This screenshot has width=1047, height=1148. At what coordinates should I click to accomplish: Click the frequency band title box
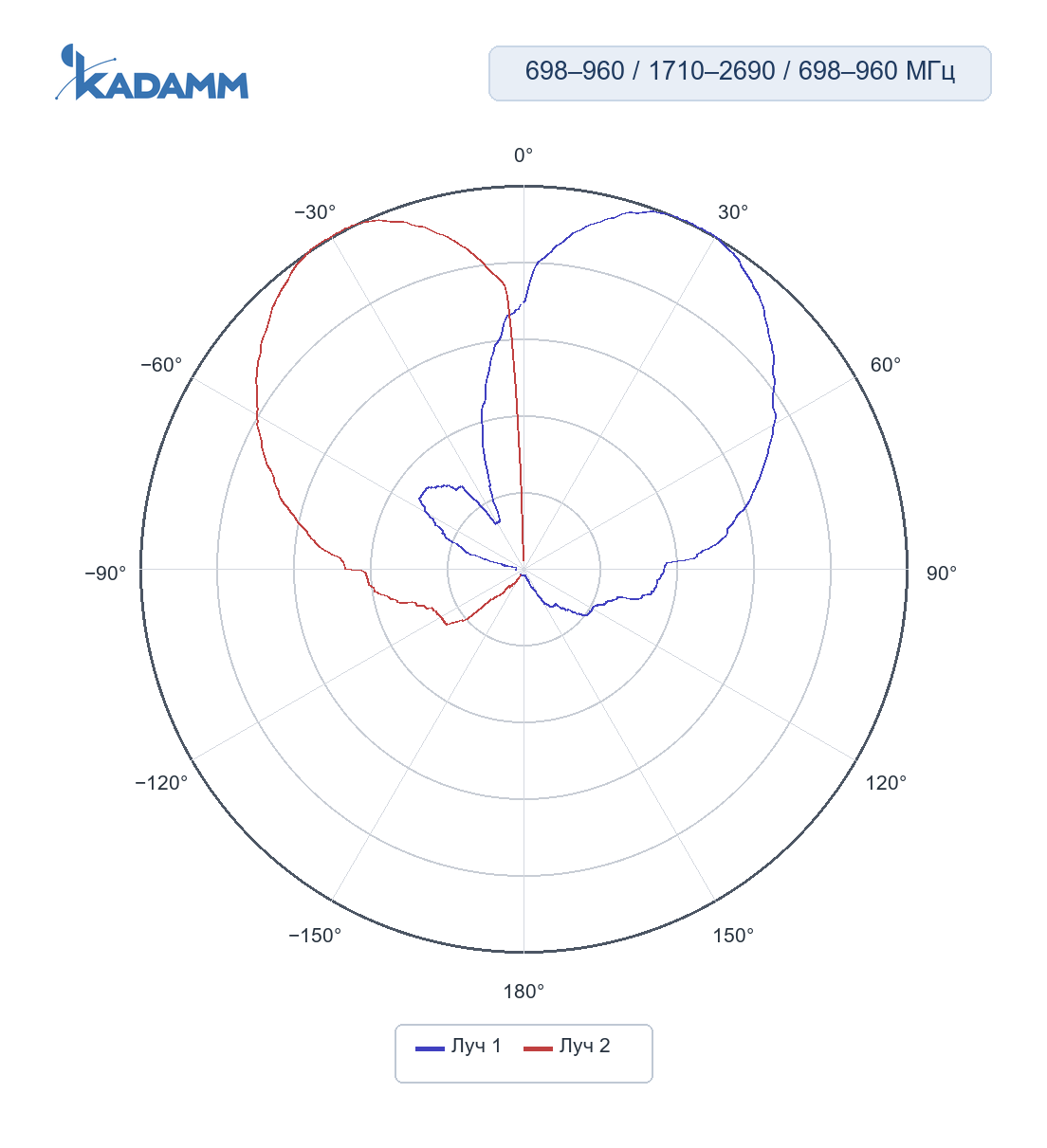(740, 73)
